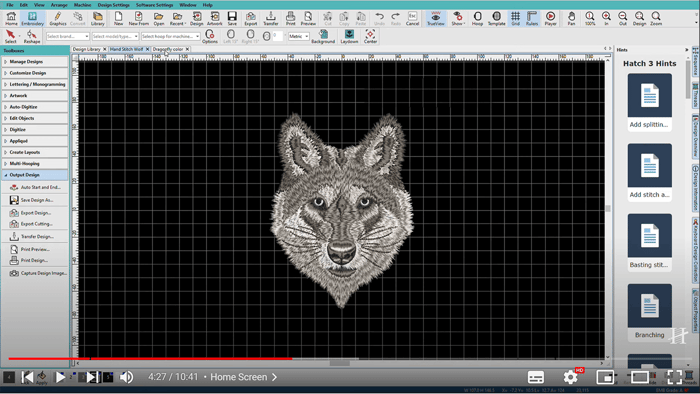Open the Metric units dropdown
Viewport: 700px width, 394px height.
pos(298,36)
